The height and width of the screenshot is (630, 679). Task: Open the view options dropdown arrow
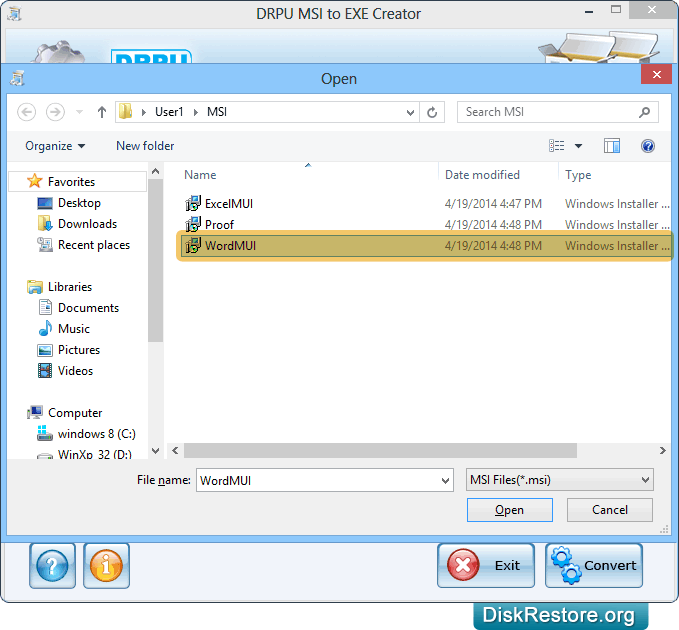pyautogui.click(x=578, y=146)
